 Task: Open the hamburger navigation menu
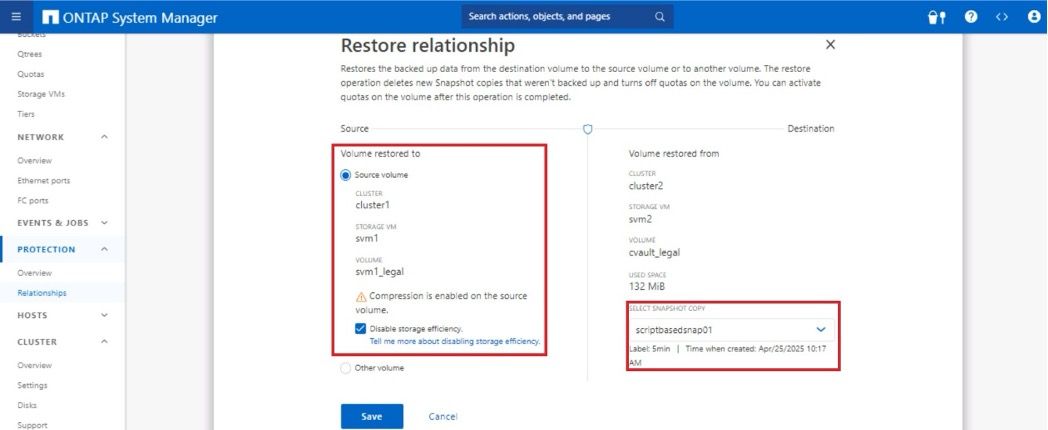point(16,17)
